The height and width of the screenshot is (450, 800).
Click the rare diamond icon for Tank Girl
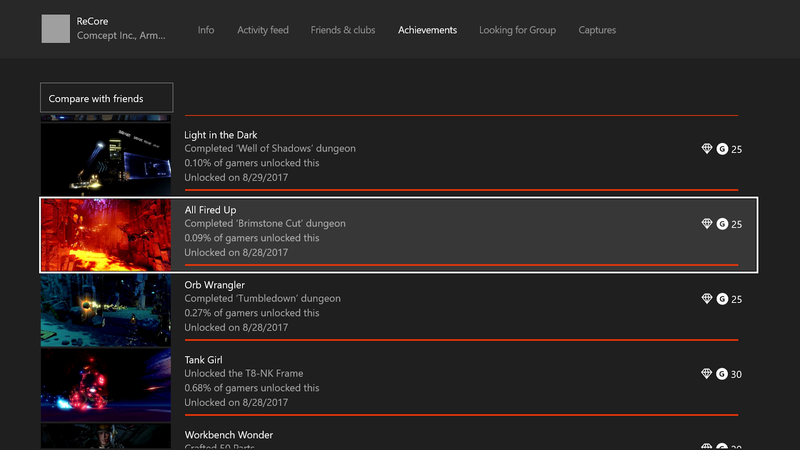pos(706,373)
